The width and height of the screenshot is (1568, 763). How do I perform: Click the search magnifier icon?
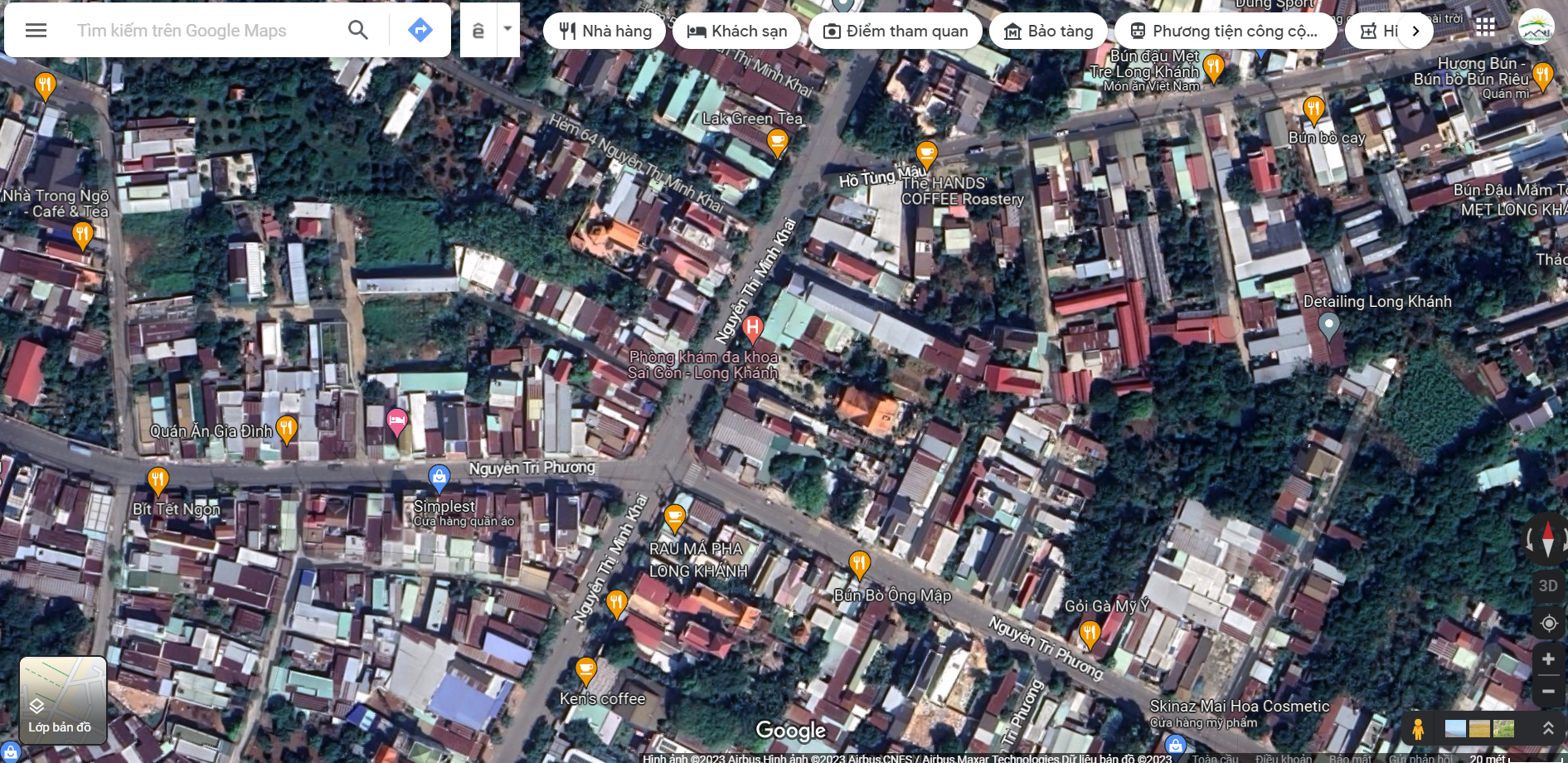[x=357, y=31]
